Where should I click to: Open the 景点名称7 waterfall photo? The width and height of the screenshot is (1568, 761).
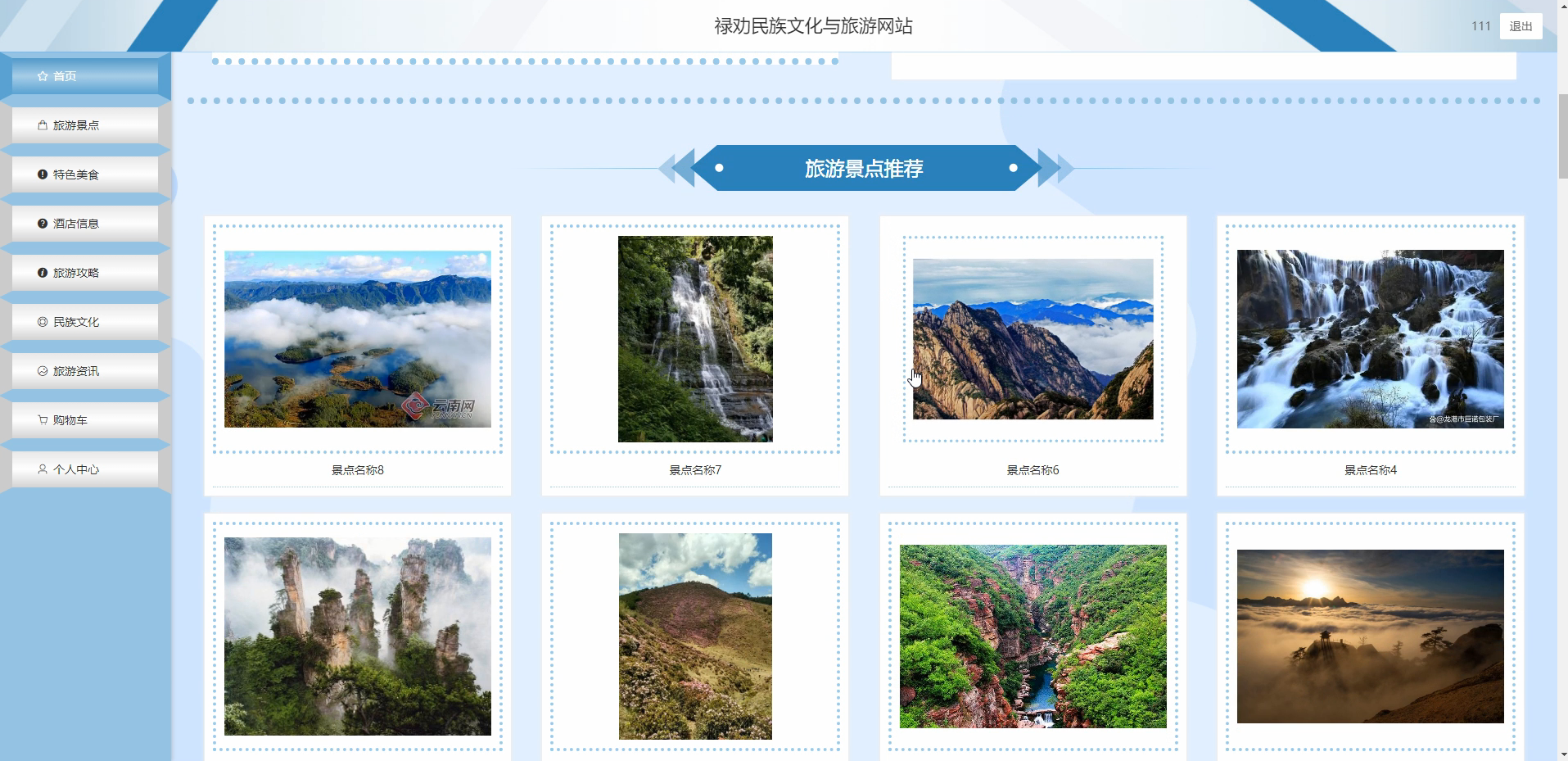(695, 339)
